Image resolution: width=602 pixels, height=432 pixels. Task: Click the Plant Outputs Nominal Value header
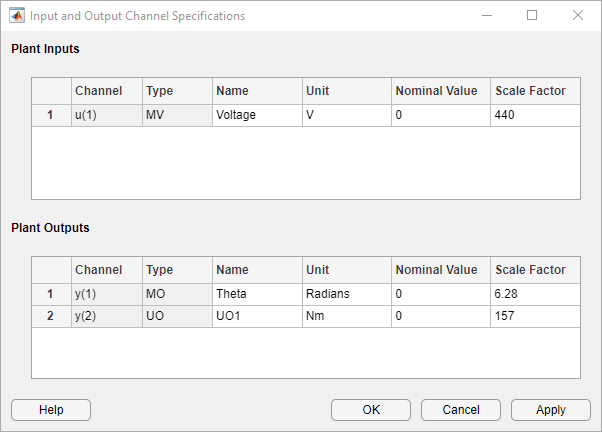click(441, 270)
